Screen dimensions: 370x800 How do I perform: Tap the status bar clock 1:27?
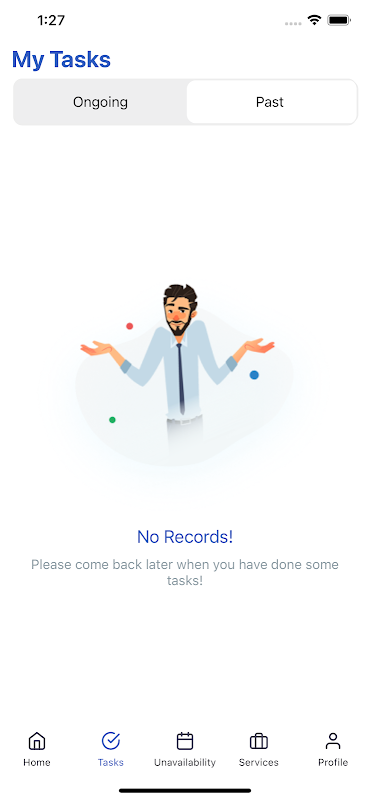[x=51, y=20]
